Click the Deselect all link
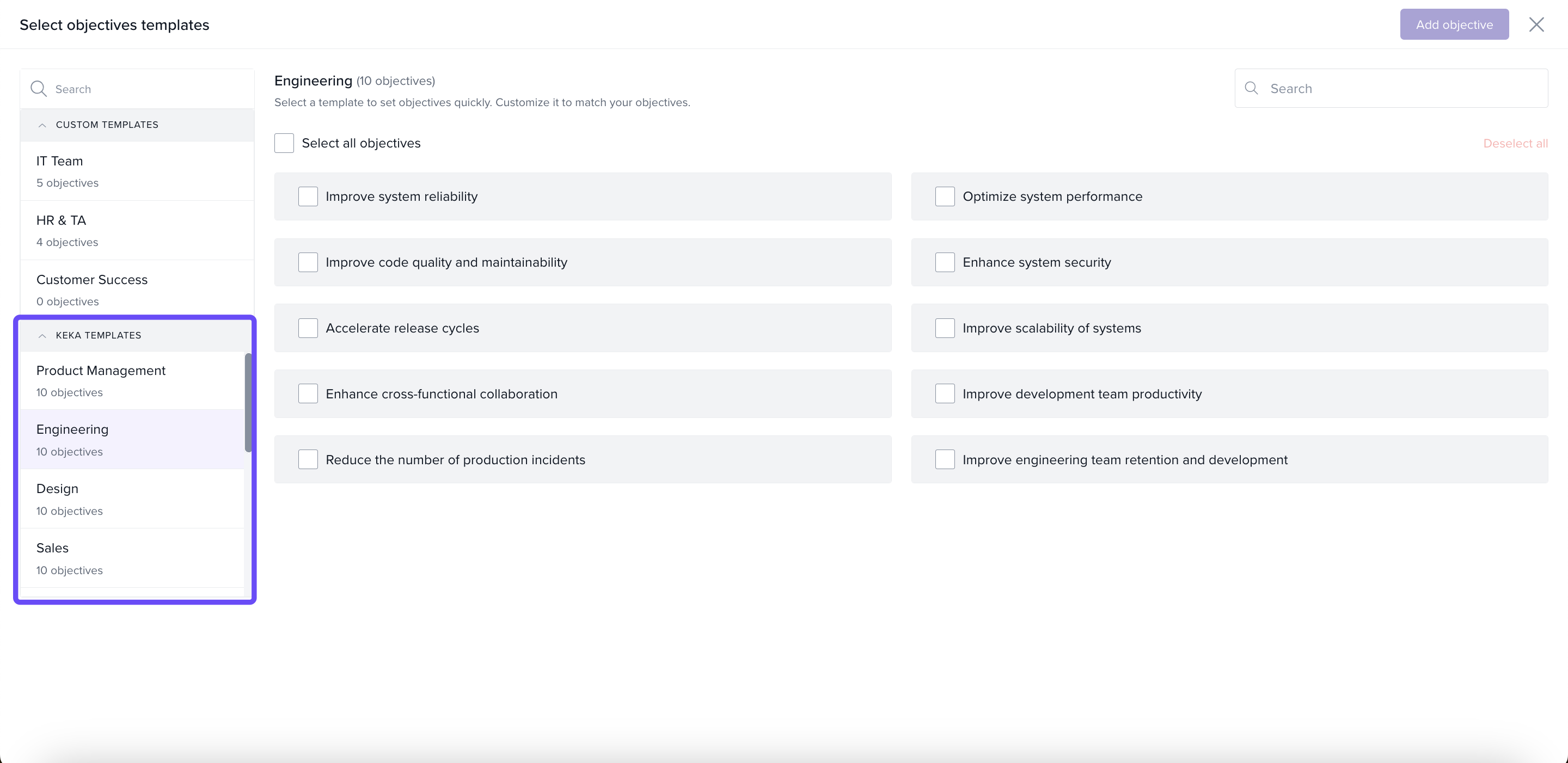This screenshot has height=763, width=1568. click(x=1515, y=144)
